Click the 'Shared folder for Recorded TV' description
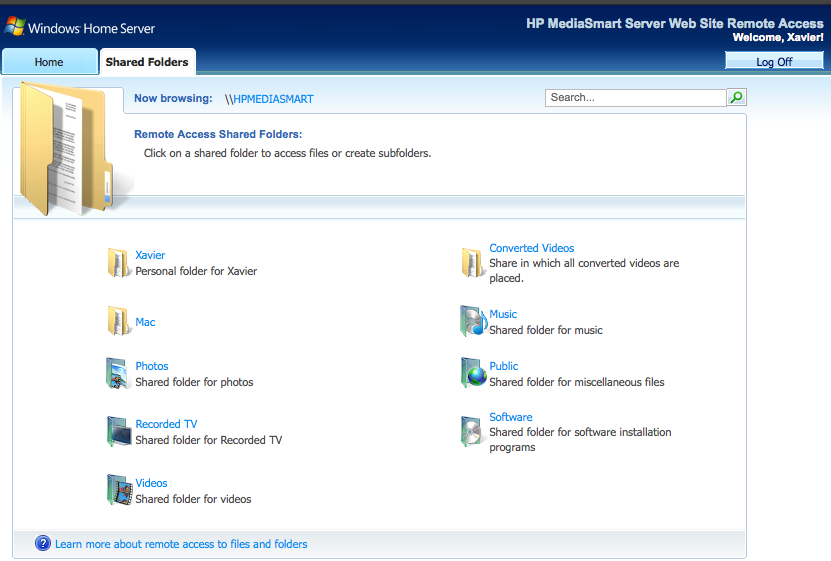The width and height of the screenshot is (831, 561). [208, 440]
